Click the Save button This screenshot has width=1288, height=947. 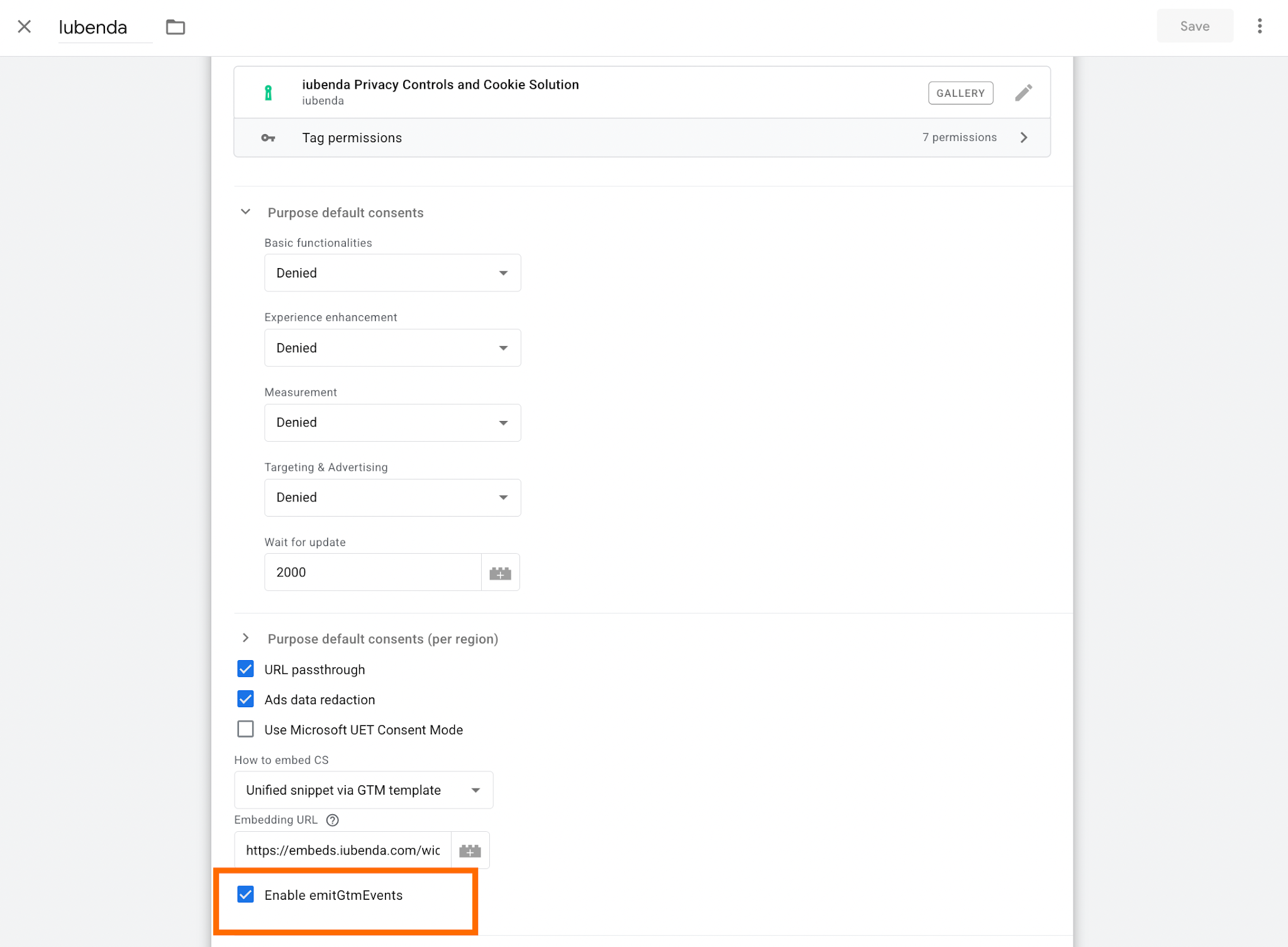1195,26
